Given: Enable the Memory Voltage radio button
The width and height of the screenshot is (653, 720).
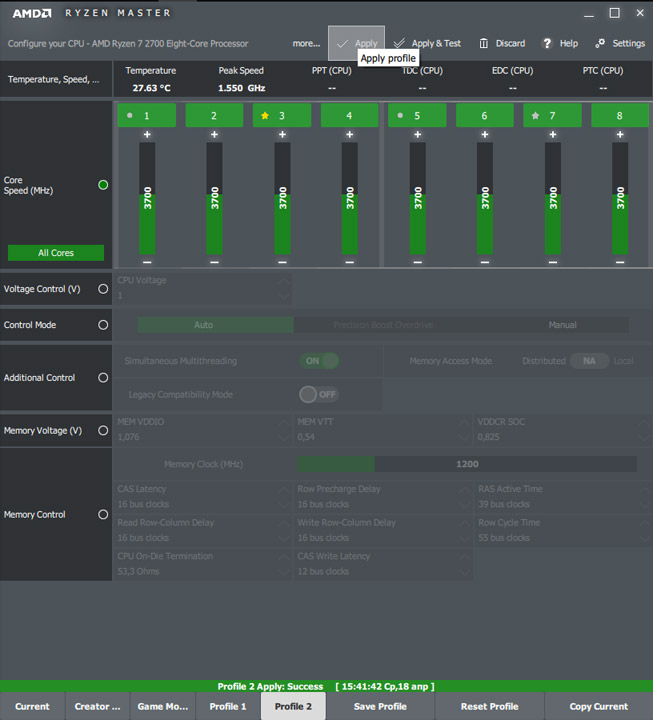Looking at the screenshot, I should (103, 430).
